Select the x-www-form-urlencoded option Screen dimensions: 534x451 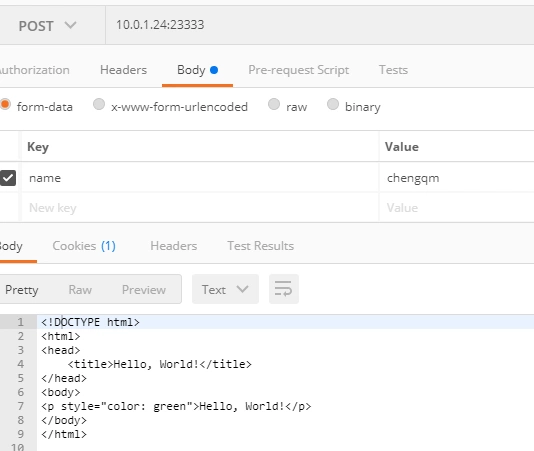tap(99, 104)
